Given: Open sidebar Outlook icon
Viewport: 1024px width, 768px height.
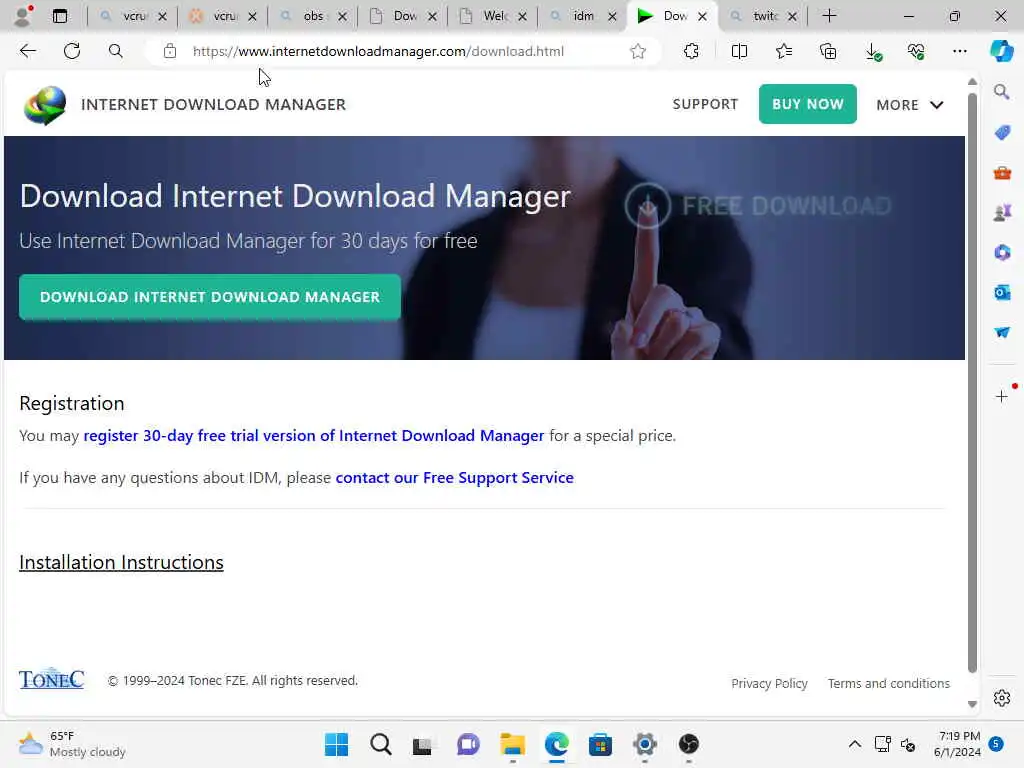Looking at the screenshot, I should click(x=1002, y=293).
